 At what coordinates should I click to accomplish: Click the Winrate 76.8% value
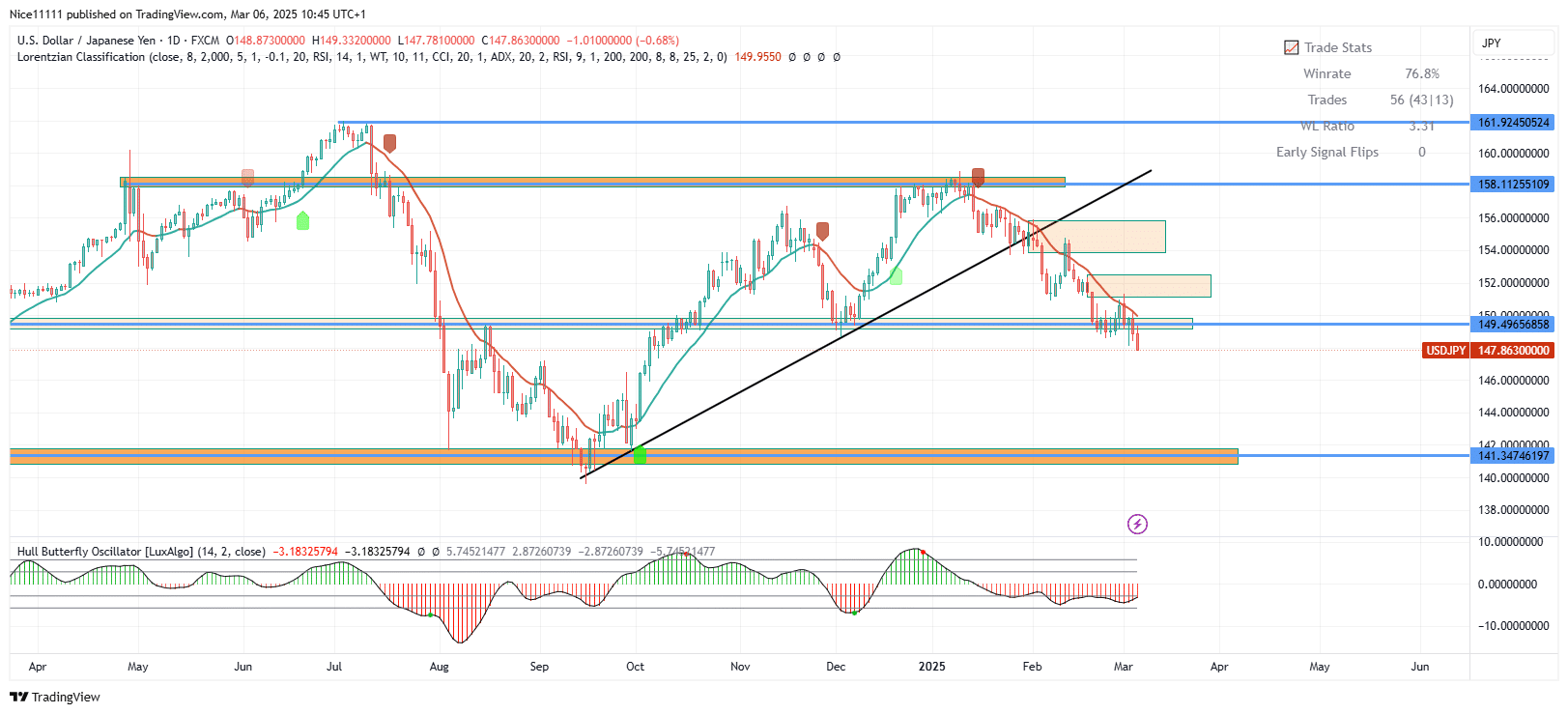[x=1421, y=73]
